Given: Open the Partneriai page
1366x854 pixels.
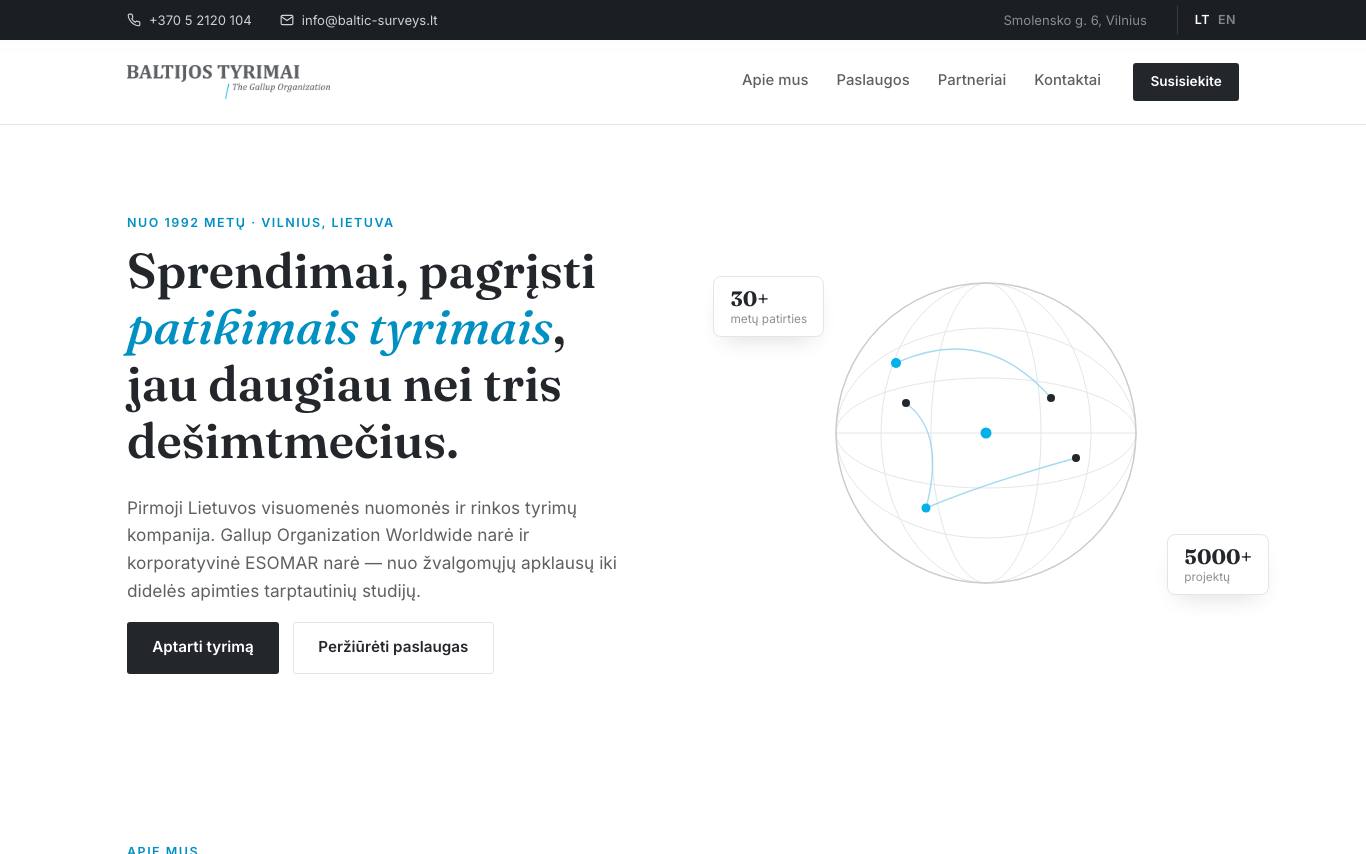Looking at the screenshot, I should click(x=972, y=80).
